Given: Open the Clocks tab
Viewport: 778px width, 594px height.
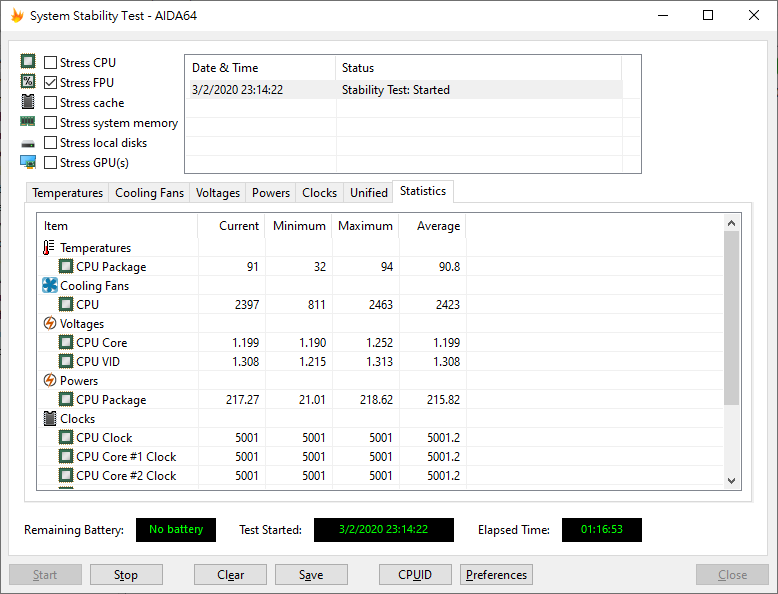Looking at the screenshot, I should (x=320, y=193).
